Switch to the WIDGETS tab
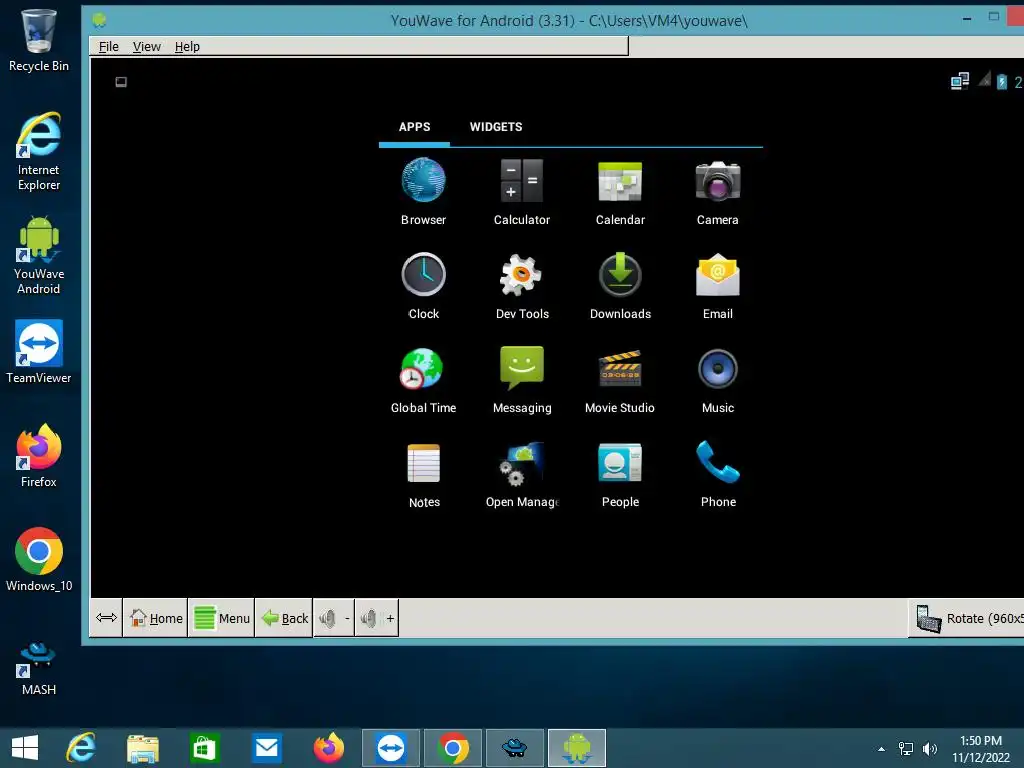 tap(496, 127)
